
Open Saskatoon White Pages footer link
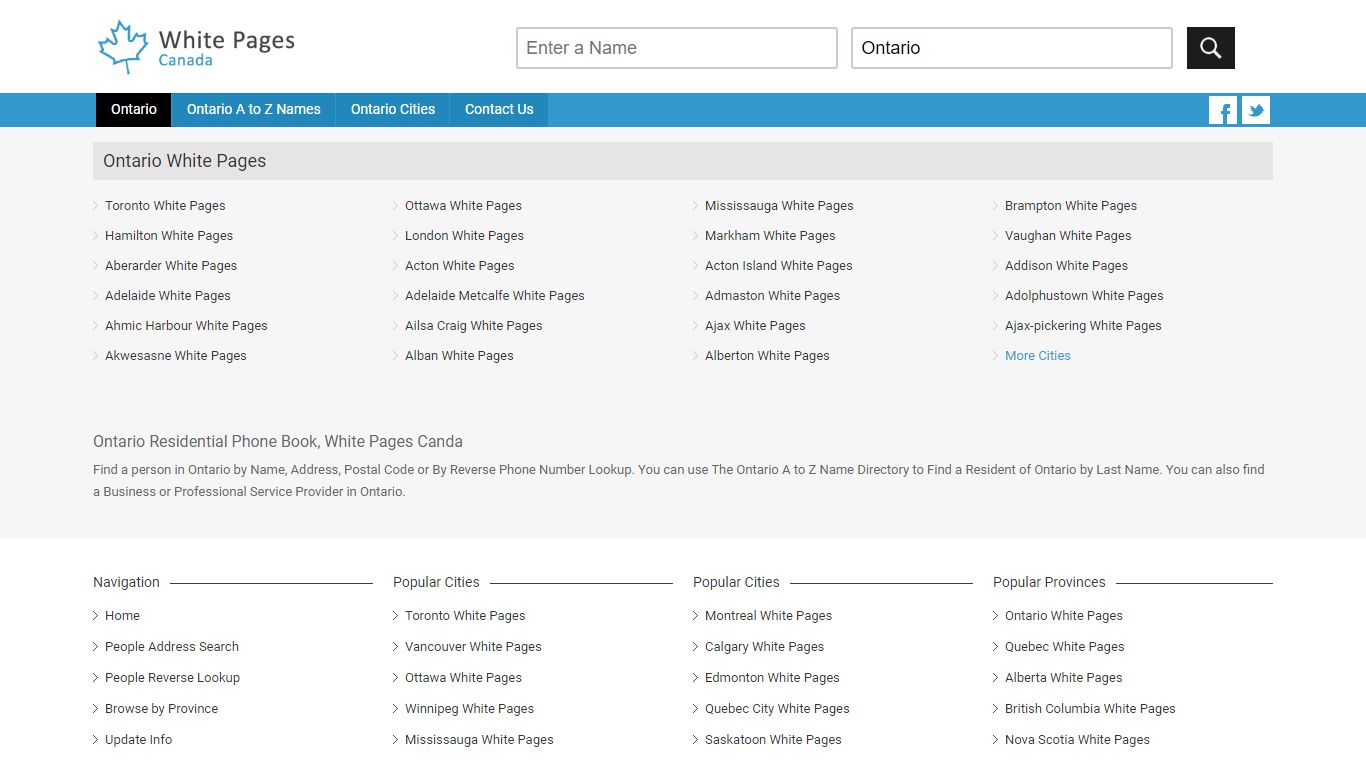click(x=773, y=740)
